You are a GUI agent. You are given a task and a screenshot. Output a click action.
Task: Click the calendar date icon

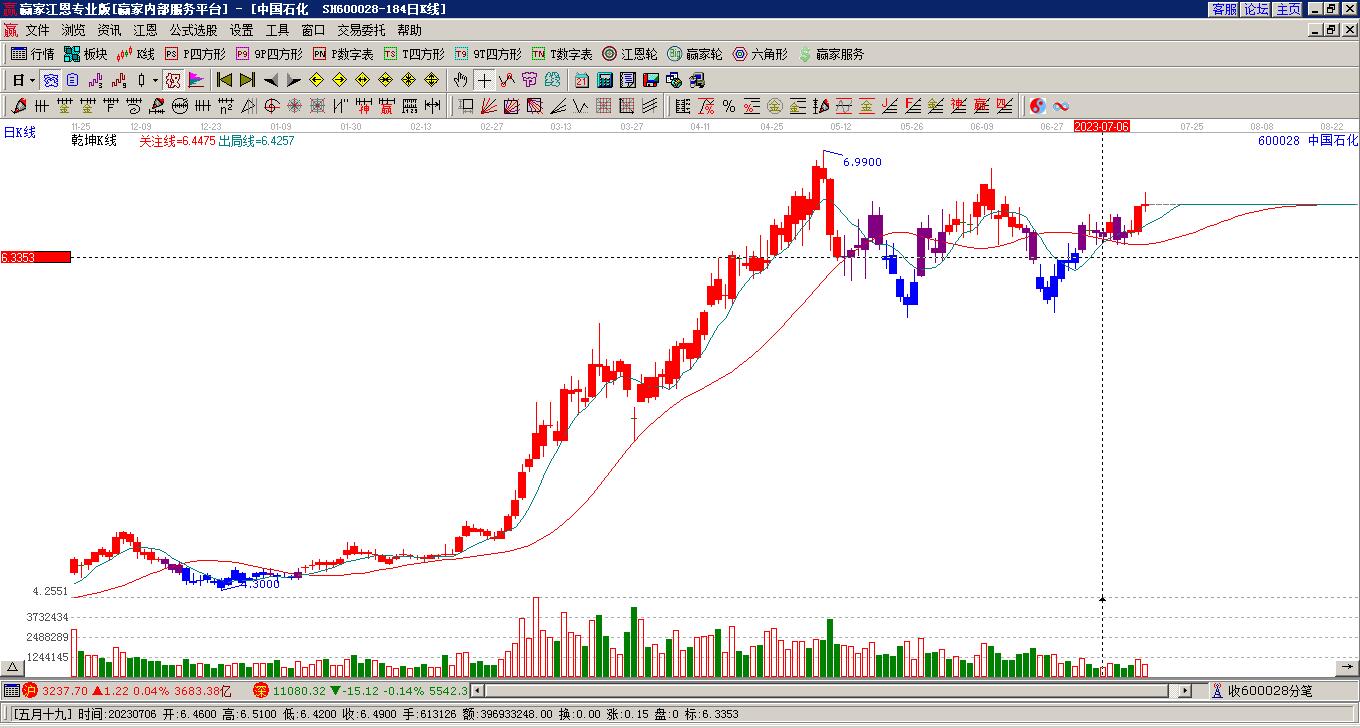pyautogui.click(x=582, y=80)
